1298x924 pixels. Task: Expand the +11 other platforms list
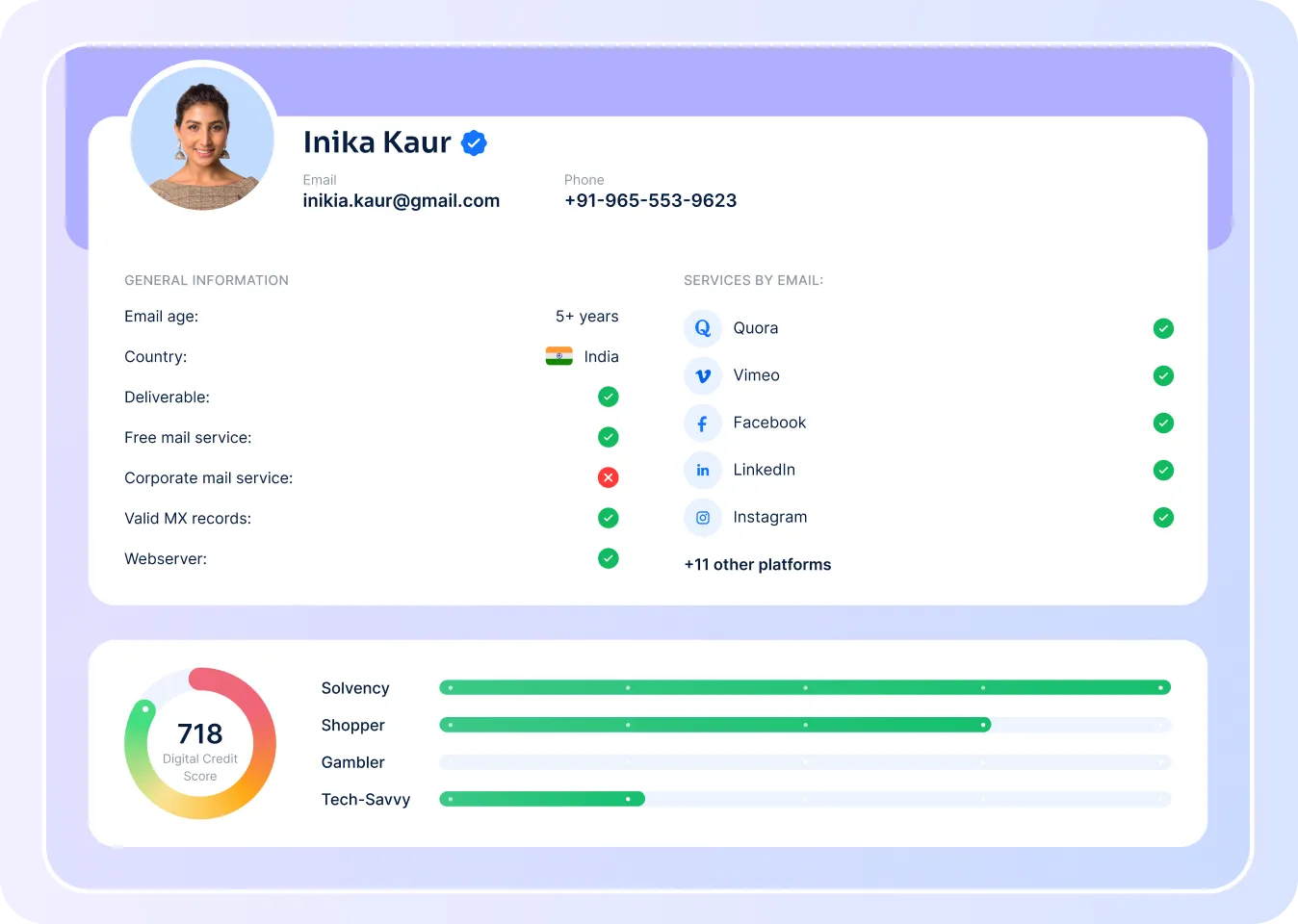click(x=758, y=564)
